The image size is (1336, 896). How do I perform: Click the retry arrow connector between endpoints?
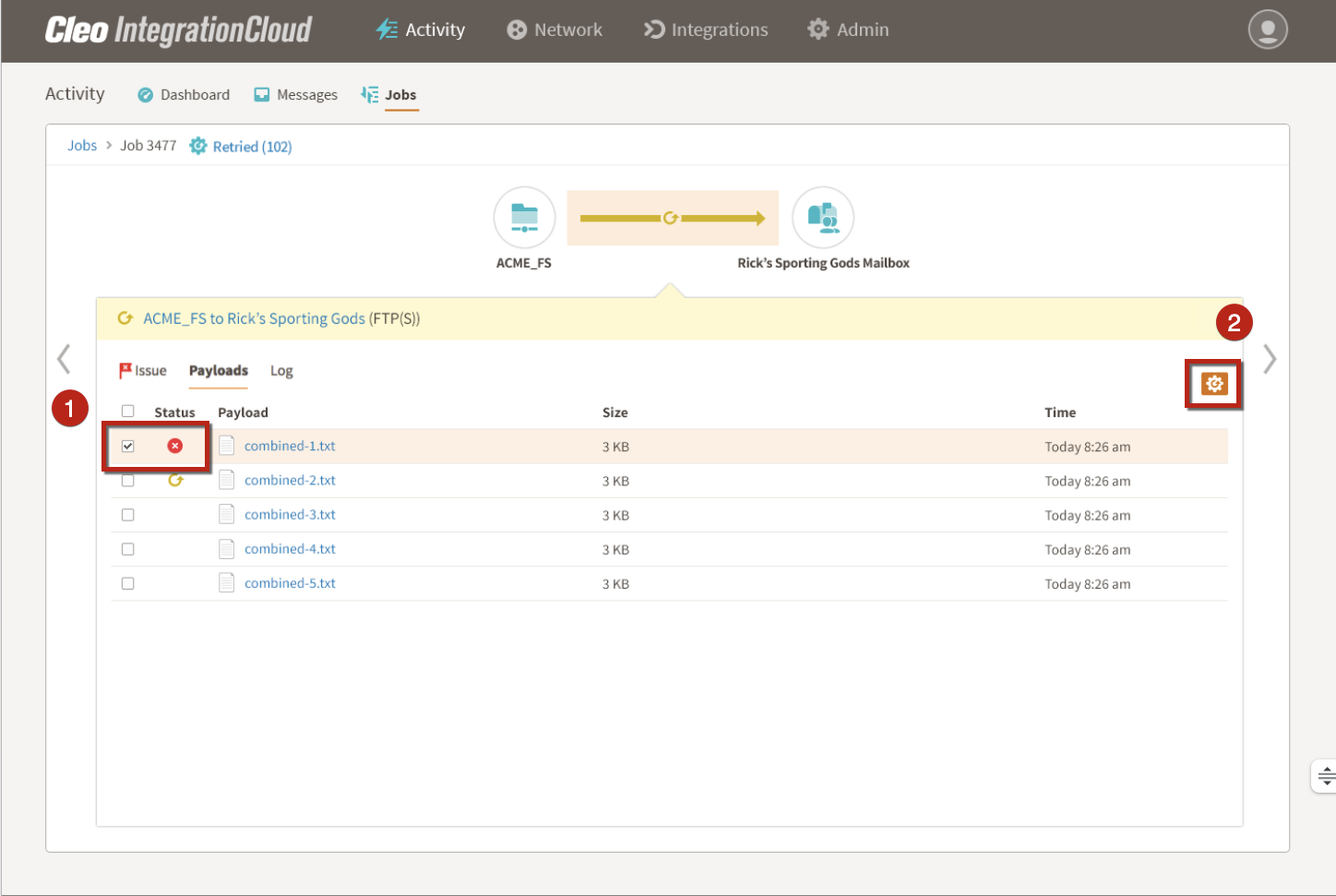[673, 218]
